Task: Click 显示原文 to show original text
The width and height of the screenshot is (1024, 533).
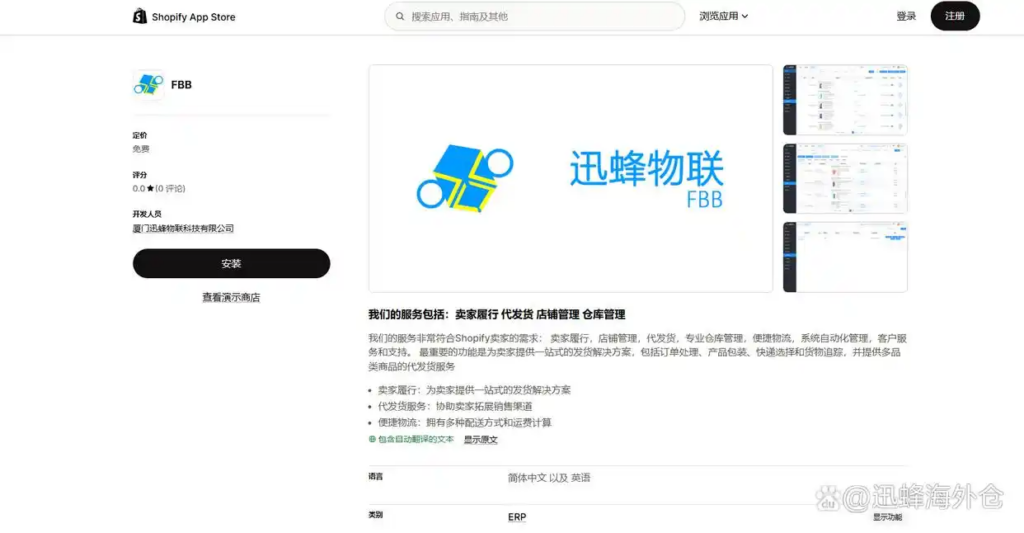Action: (x=481, y=440)
